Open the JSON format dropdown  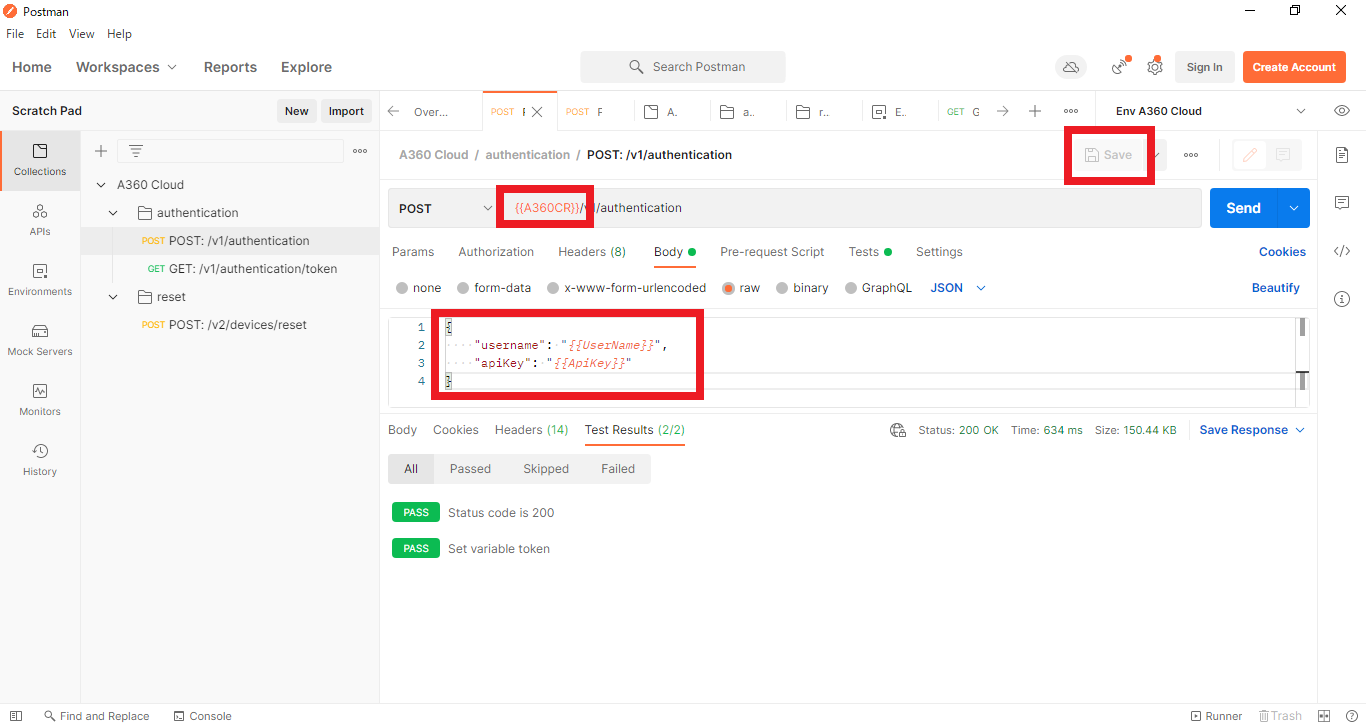coord(958,288)
